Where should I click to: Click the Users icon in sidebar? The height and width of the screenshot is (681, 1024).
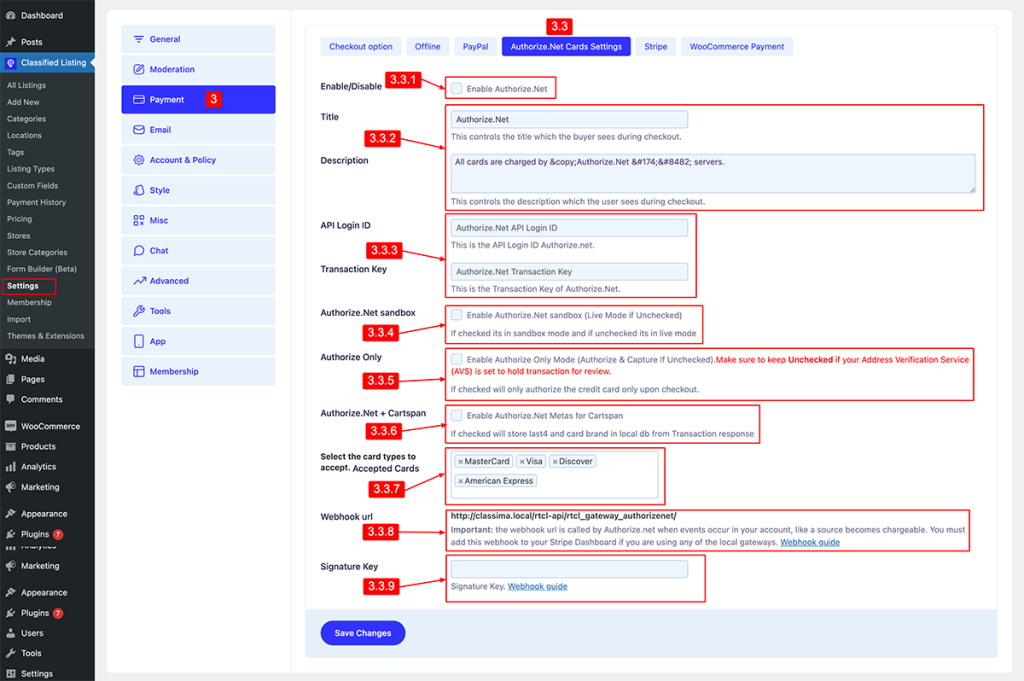pyautogui.click(x=10, y=633)
